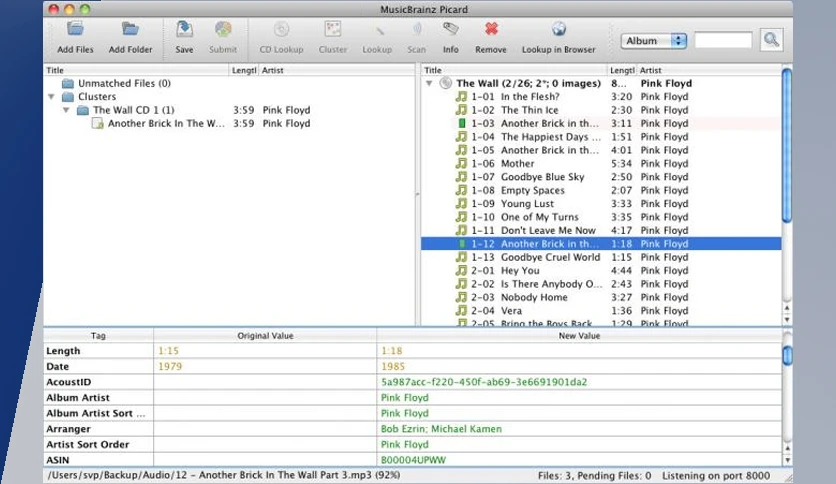Click the green matched icon on track 1-03

pos(462,124)
